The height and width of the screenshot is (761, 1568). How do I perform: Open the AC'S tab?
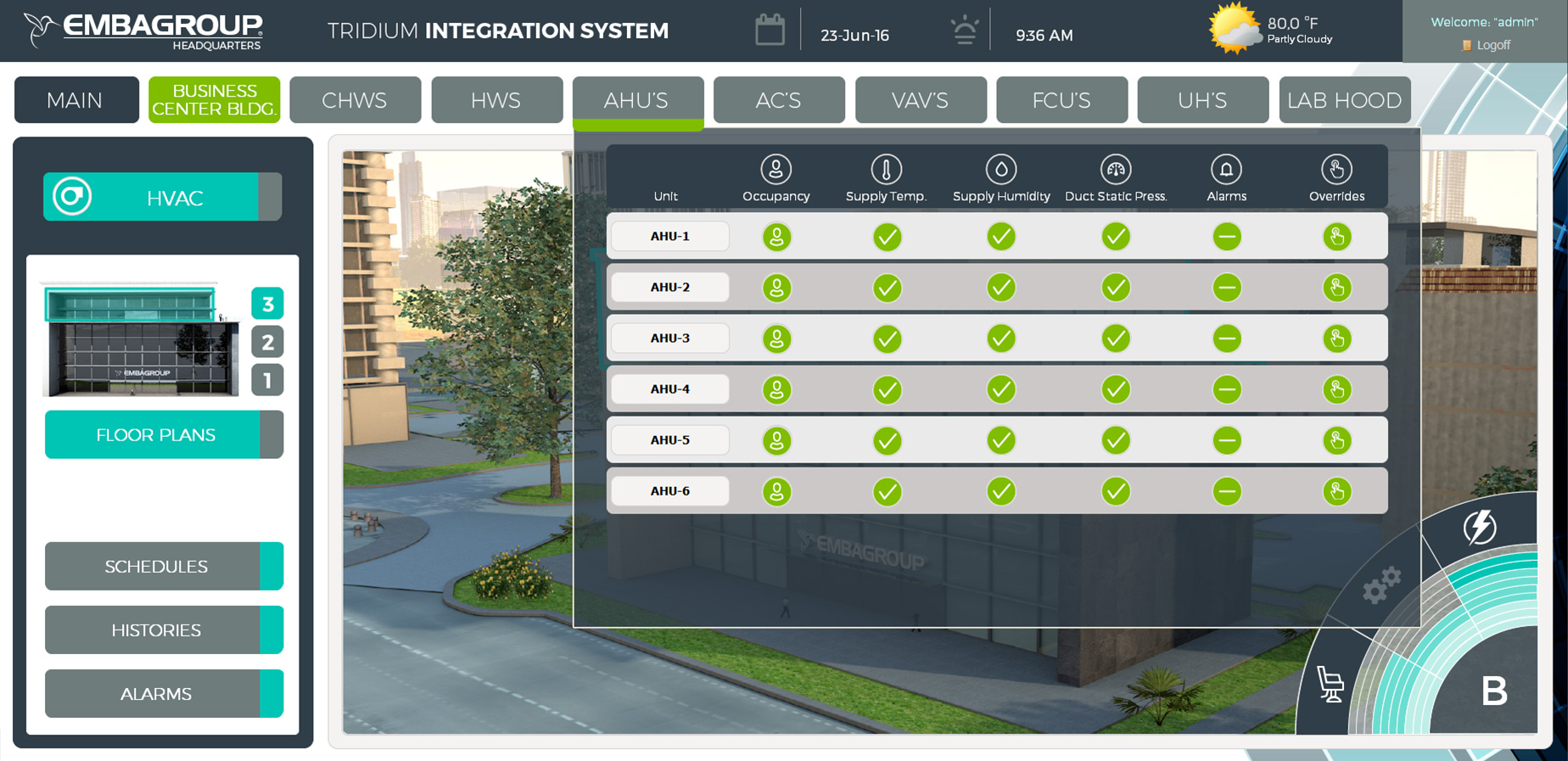(779, 100)
